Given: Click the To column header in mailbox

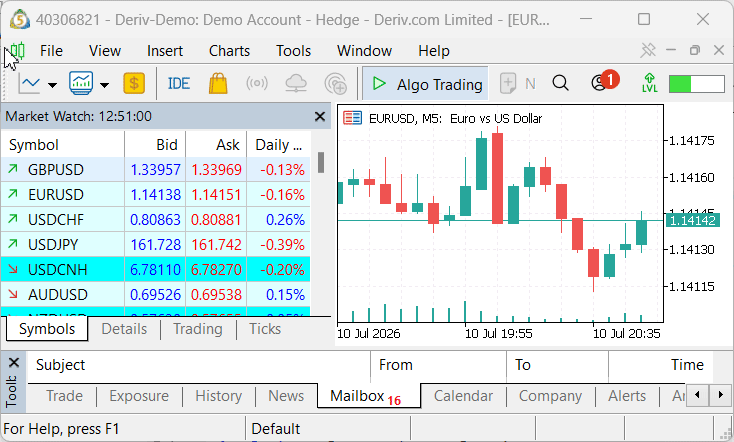Looking at the screenshot, I should click(x=558, y=365).
